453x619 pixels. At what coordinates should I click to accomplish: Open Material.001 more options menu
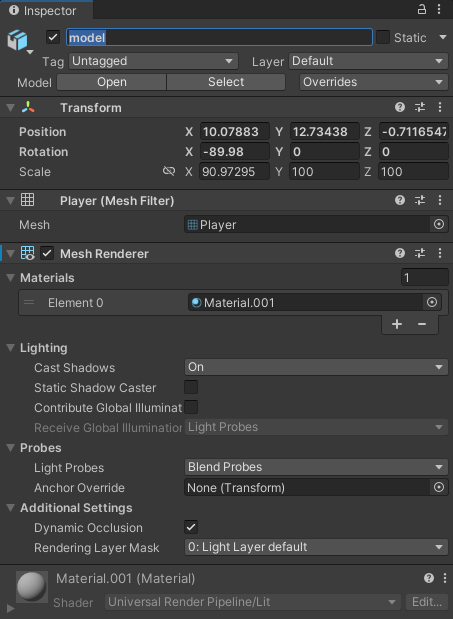[x=445, y=578]
